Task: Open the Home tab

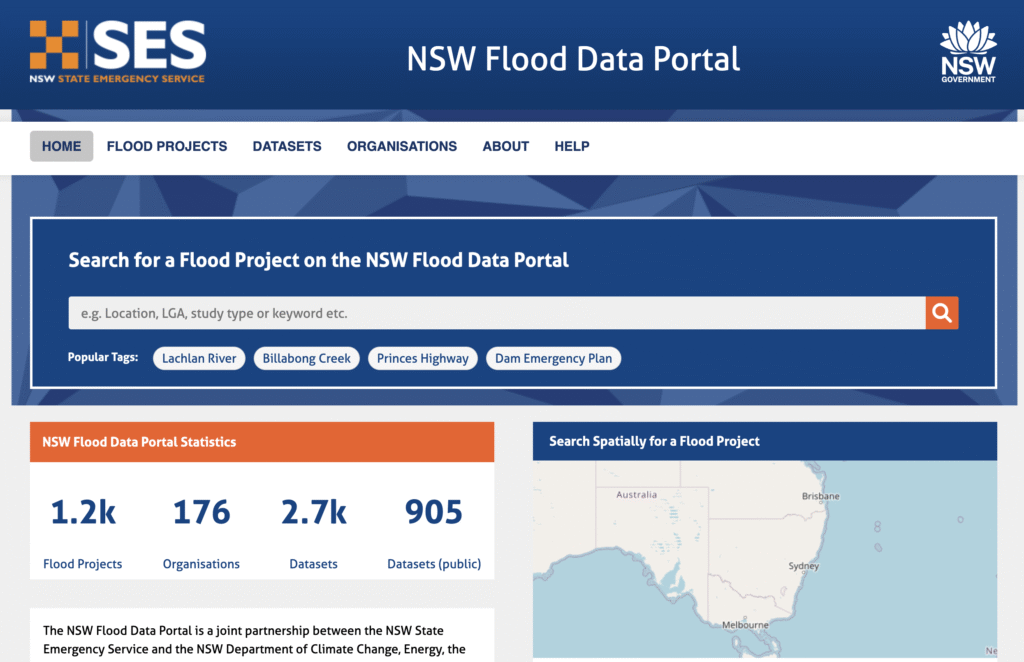Action: tap(62, 146)
